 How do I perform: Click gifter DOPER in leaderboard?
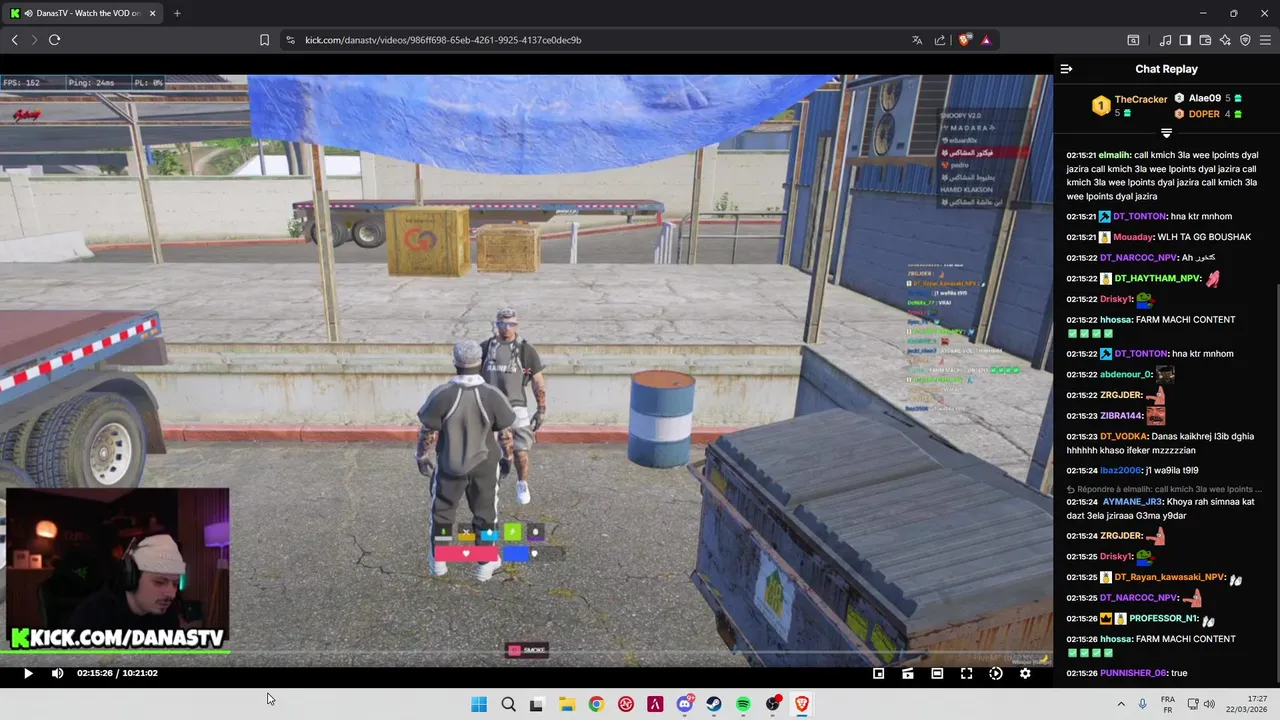1204,114
